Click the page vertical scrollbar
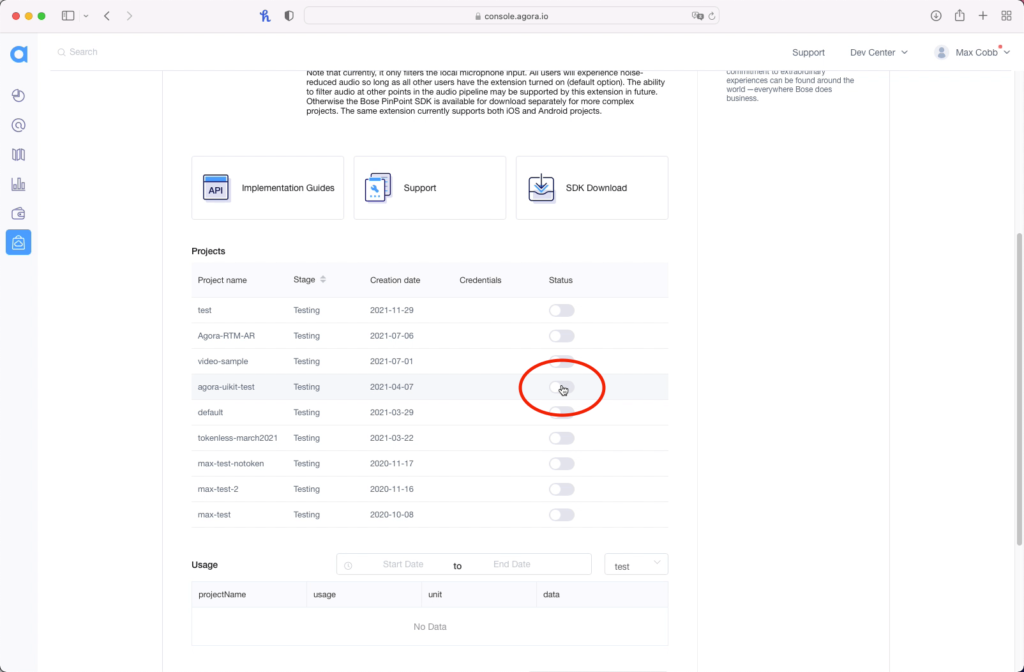The image size is (1024, 672). tap(1019, 388)
